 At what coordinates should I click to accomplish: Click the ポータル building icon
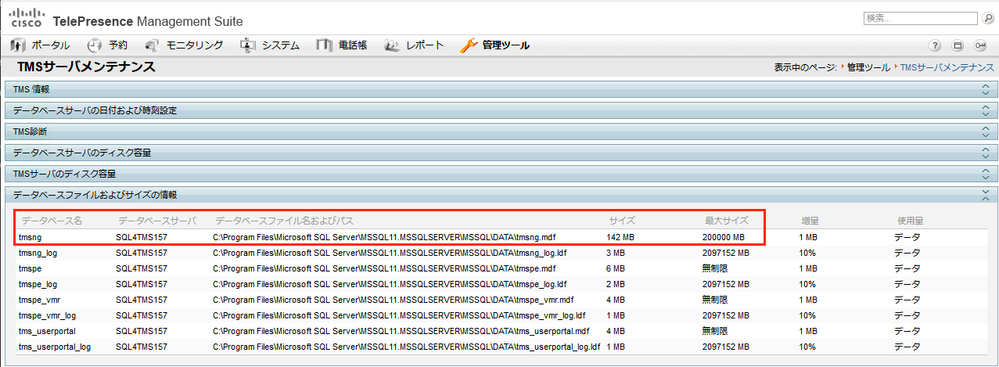point(19,45)
